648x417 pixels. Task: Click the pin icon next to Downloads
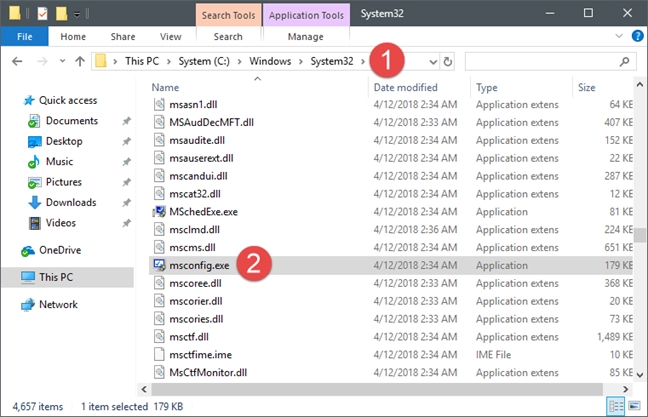(x=126, y=203)
